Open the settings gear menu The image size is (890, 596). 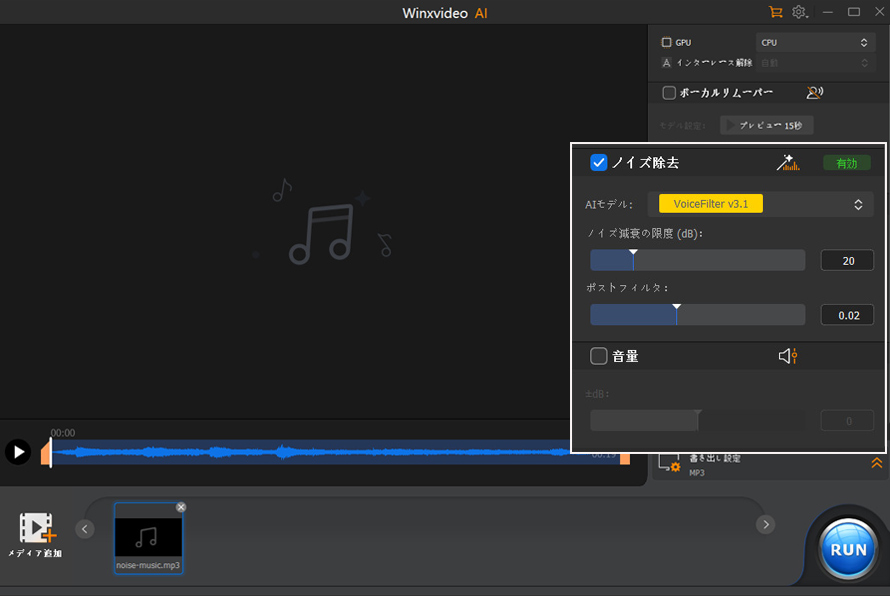click(800, 12)
